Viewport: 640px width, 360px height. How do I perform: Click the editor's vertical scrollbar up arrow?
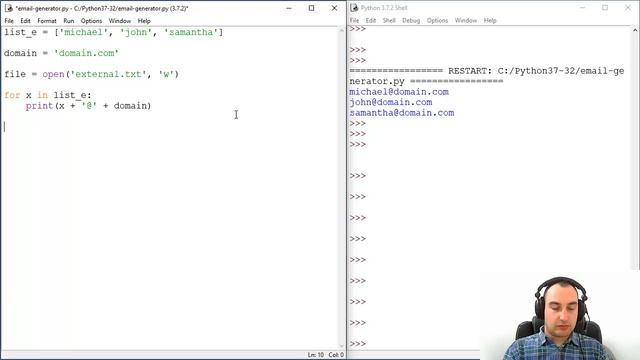click(x=342, y=31)
